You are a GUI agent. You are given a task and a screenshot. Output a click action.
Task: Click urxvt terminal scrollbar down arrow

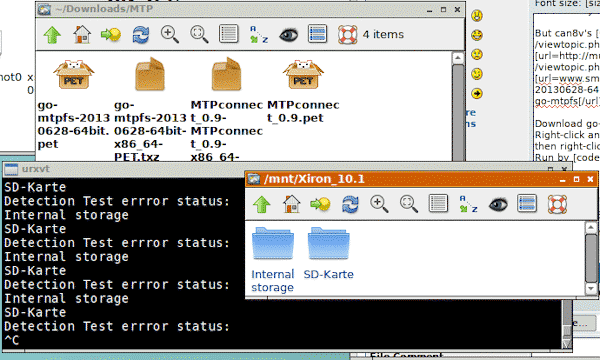566,343
